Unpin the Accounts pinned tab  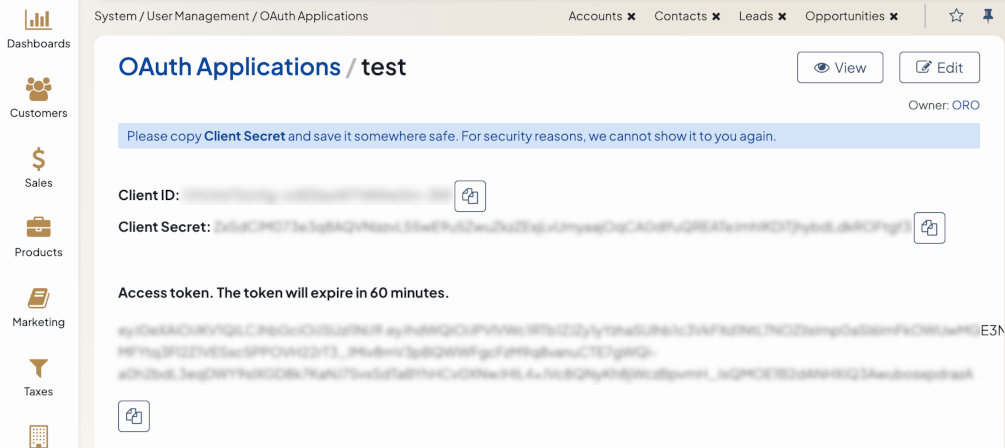point(632,17)
